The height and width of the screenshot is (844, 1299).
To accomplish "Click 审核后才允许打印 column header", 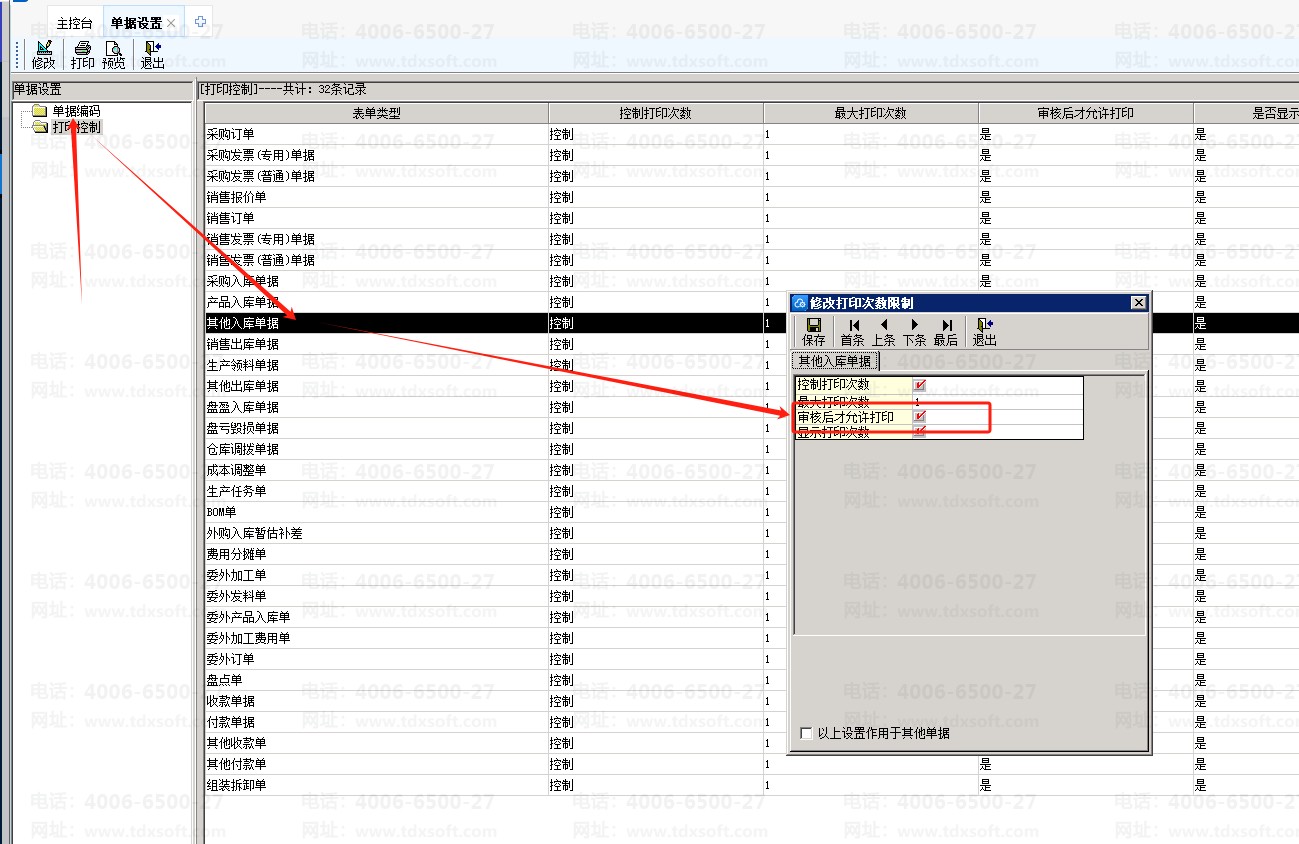I will [1086, 113].
